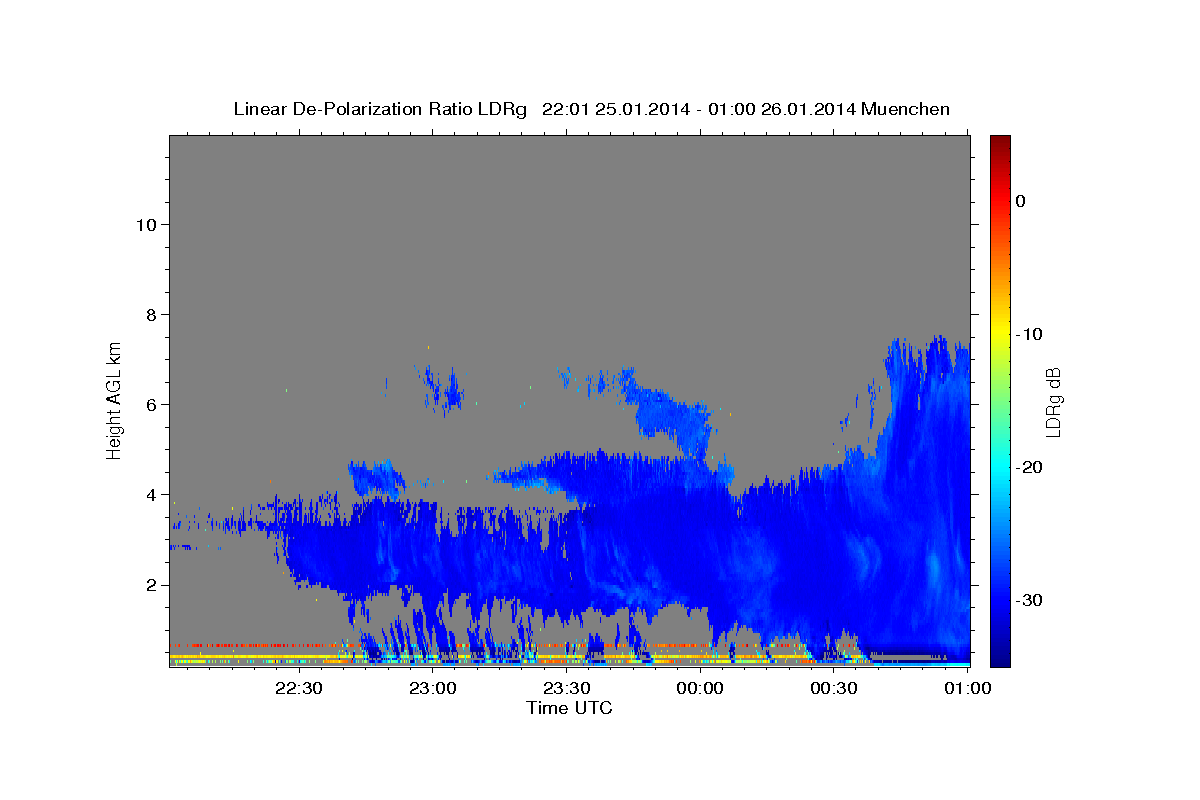Click the colorbar value 0
This screenshot has height=800, width=1200.
[x=1021, y=201]
